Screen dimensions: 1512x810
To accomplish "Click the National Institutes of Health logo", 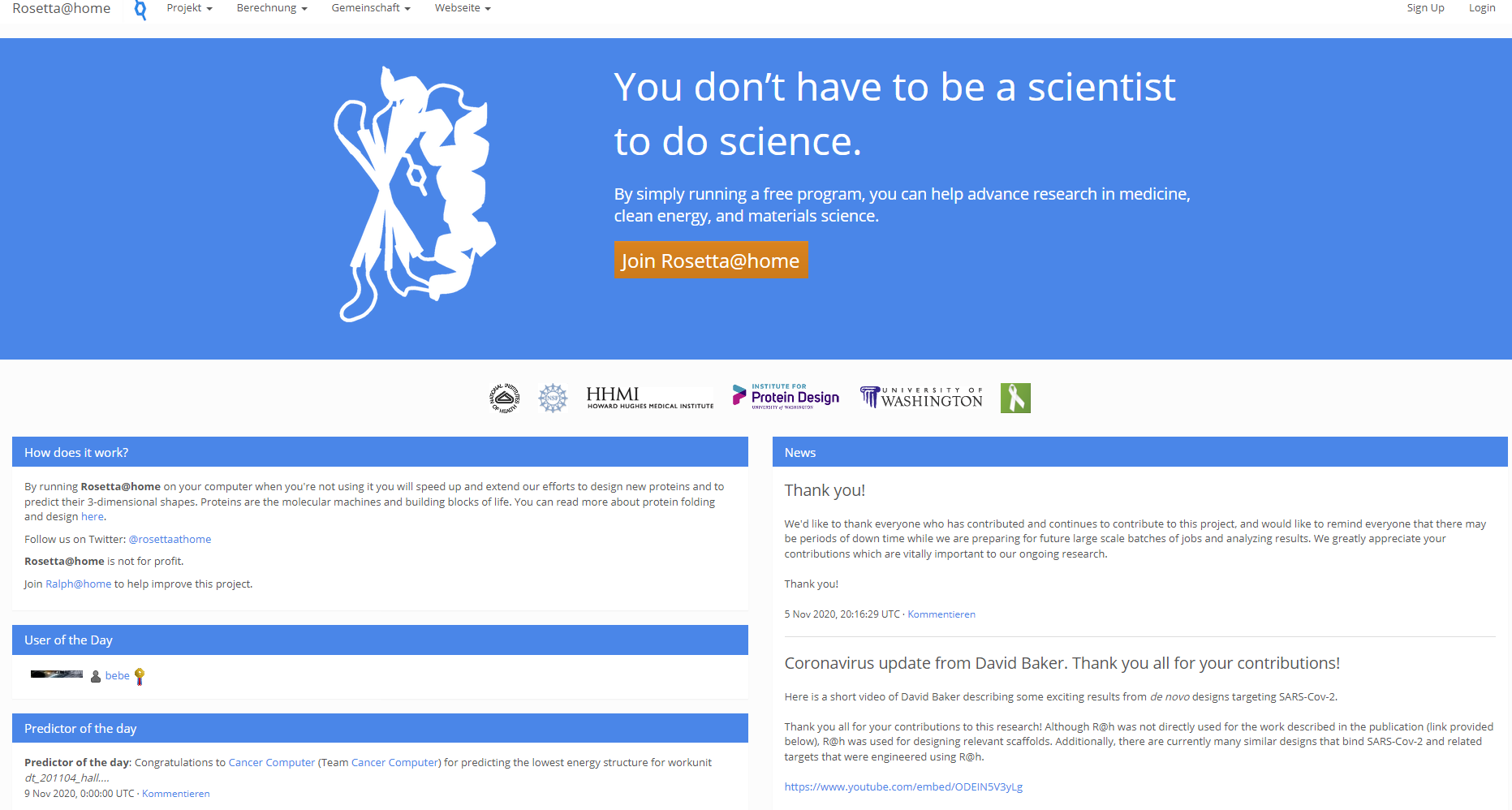I will (x=504, y=398).
